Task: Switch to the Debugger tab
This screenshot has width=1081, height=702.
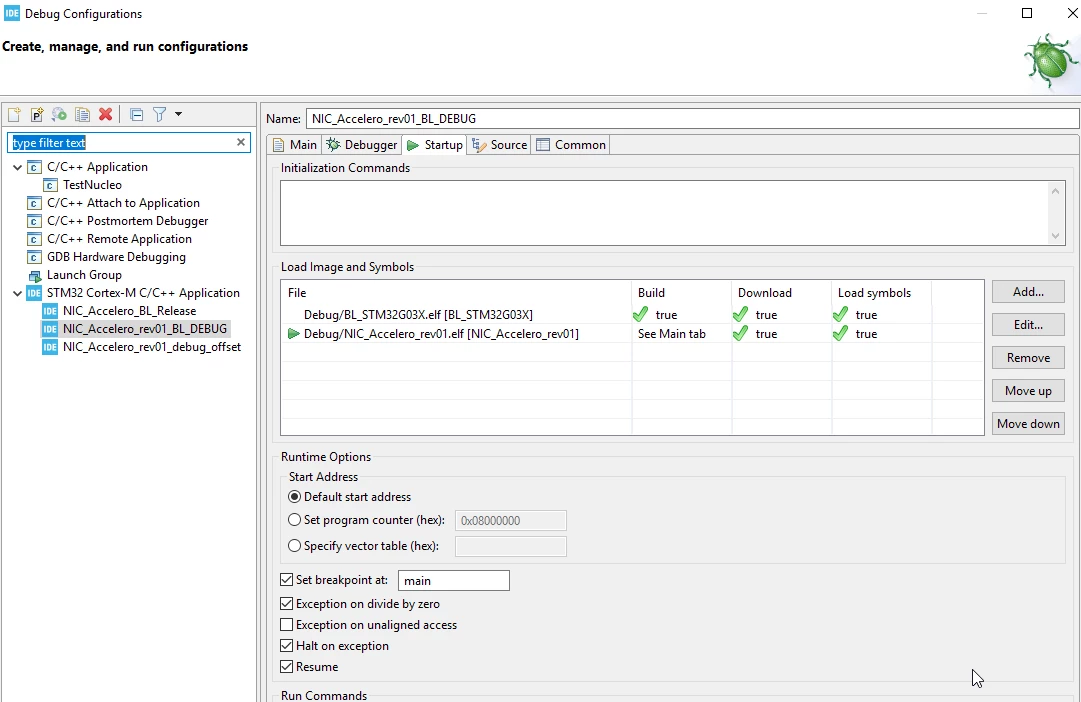Action: 362,145
